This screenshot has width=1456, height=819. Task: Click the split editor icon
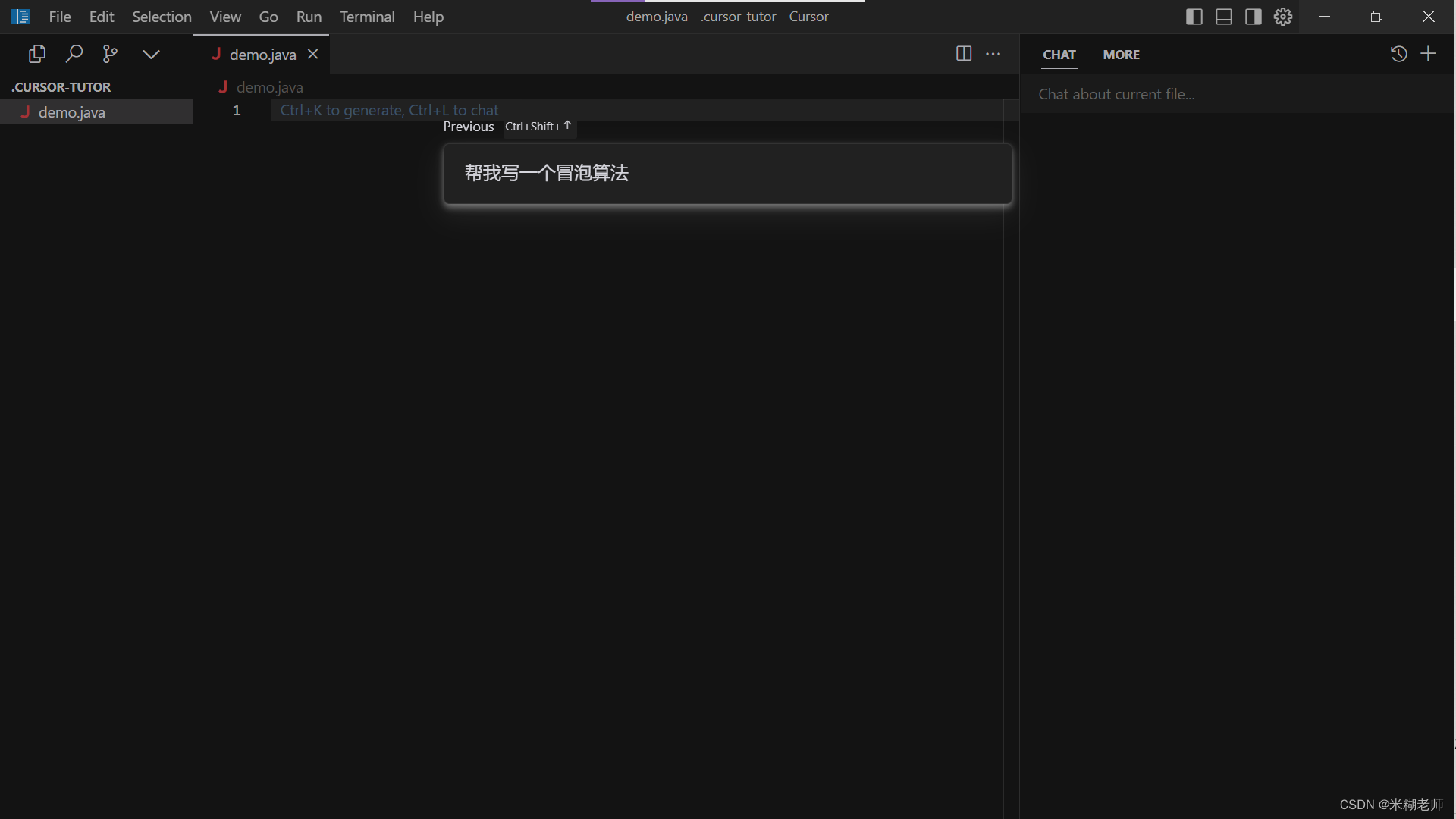tap(963, 54)
